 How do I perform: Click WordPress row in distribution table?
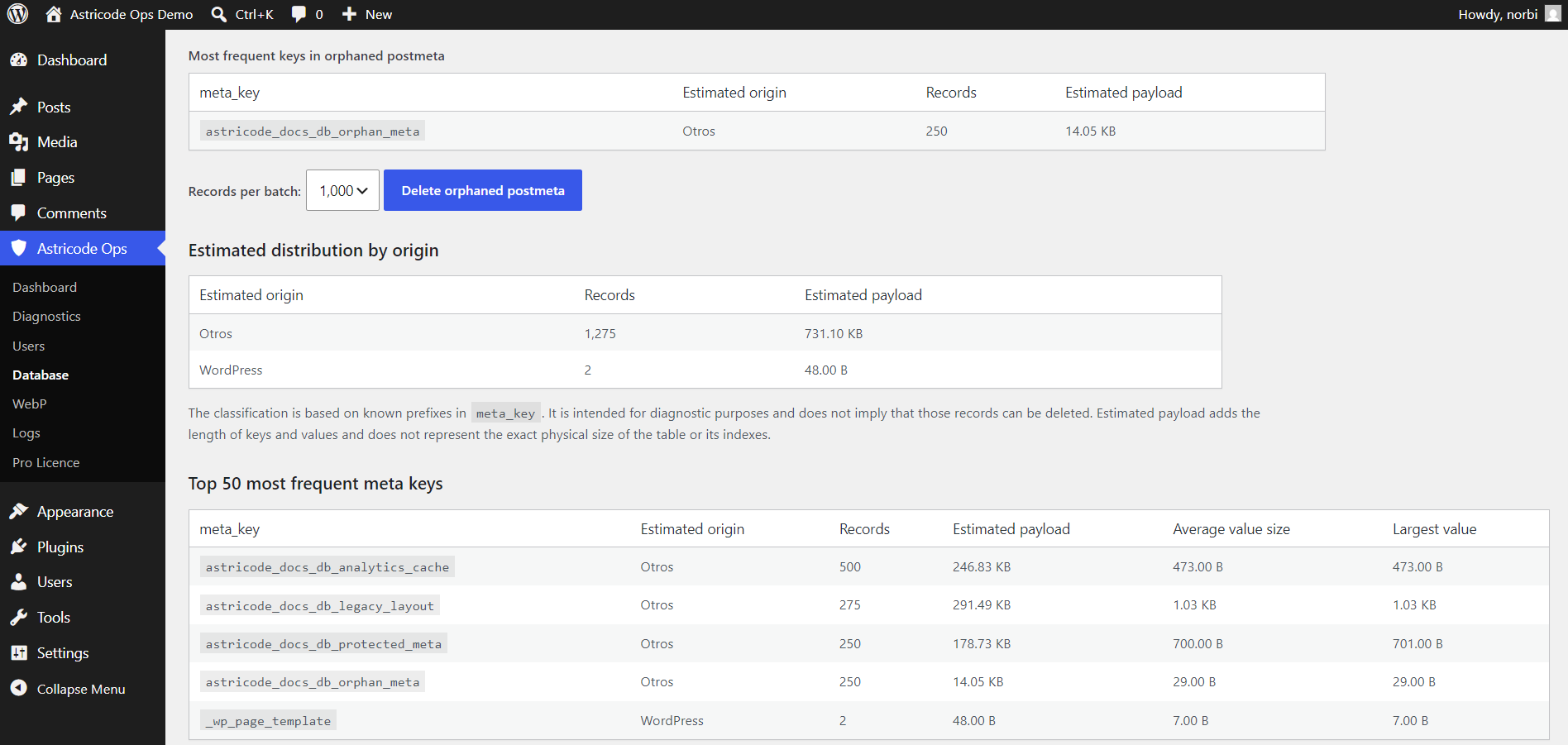point(705,370)
